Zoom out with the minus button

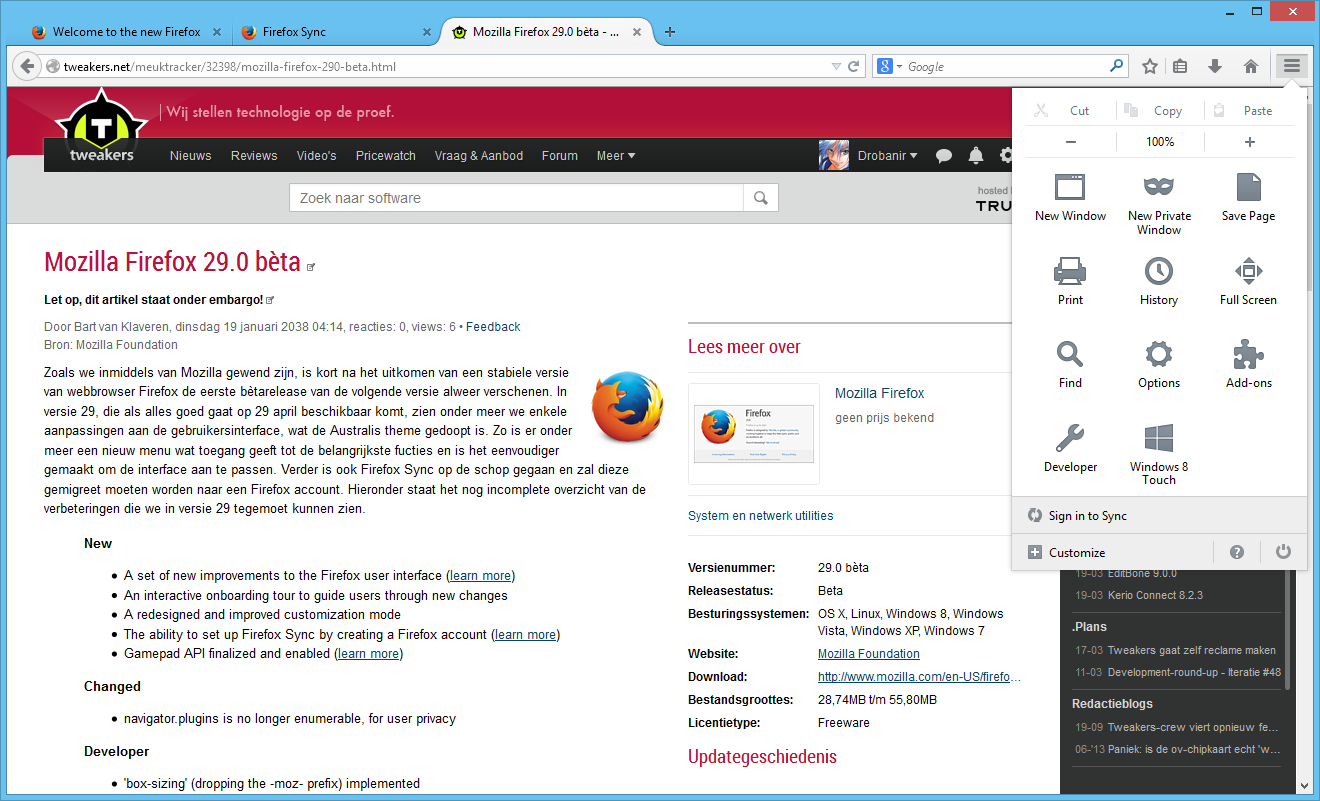(x=1071, y=142)
